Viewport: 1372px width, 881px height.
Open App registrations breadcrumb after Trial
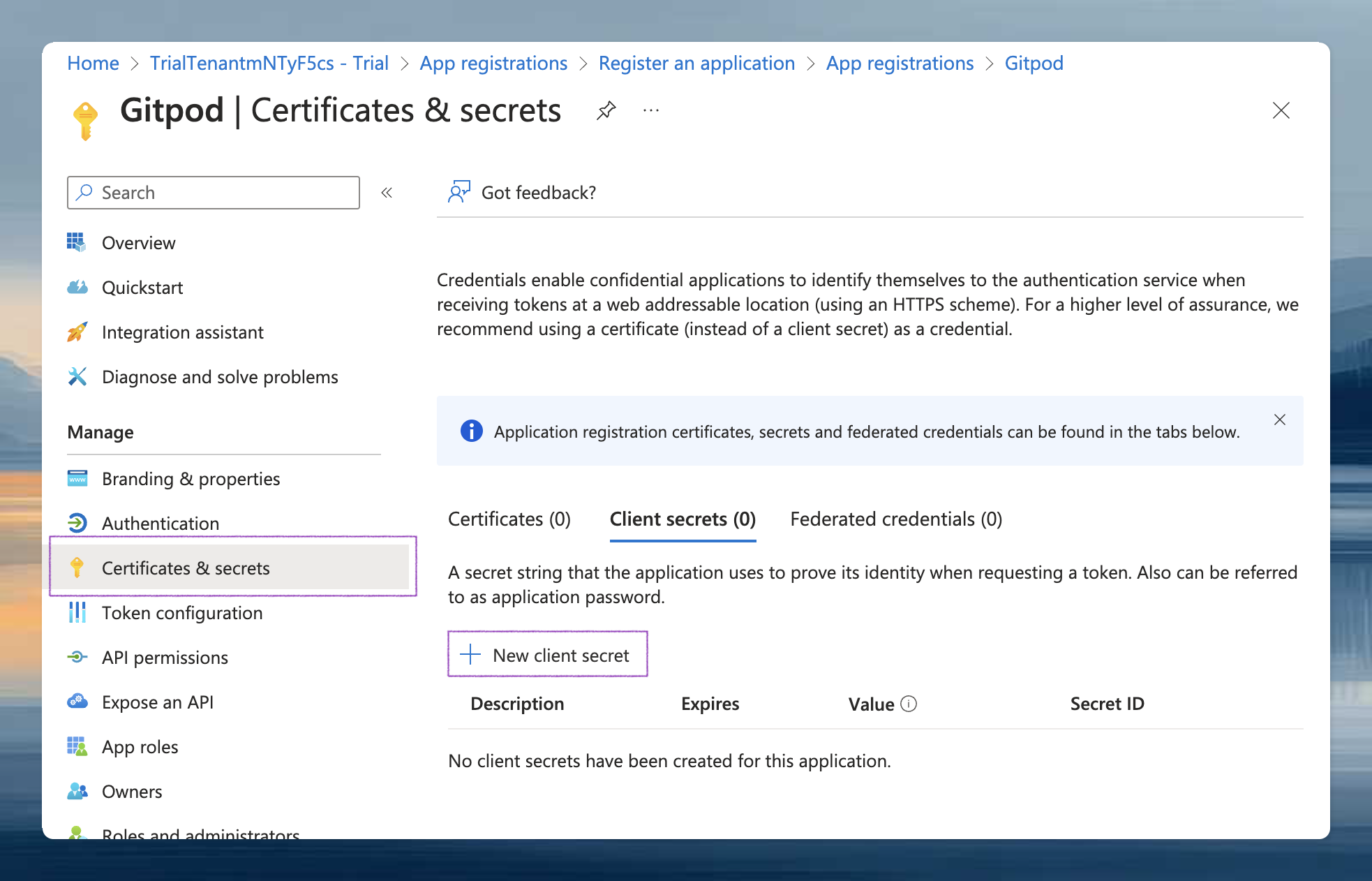[x=493, y=64]
